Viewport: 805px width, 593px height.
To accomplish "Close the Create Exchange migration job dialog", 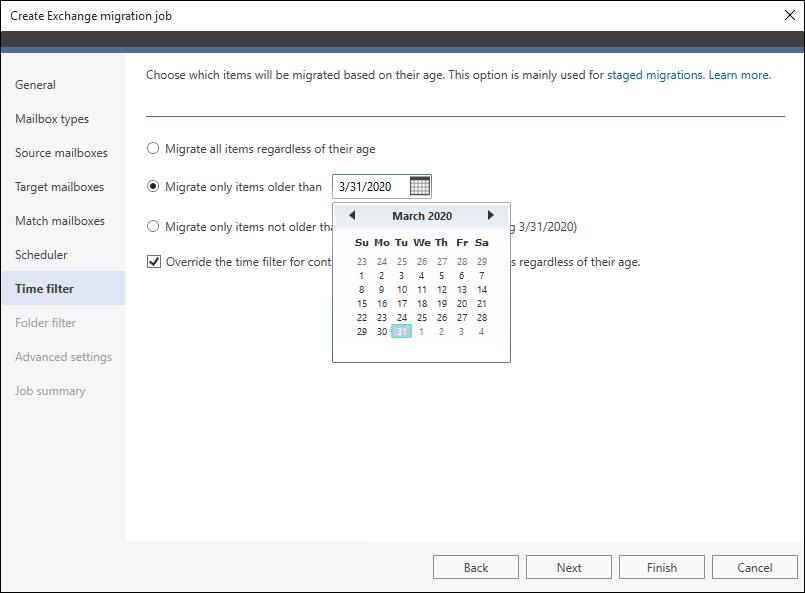I will 790,15.
